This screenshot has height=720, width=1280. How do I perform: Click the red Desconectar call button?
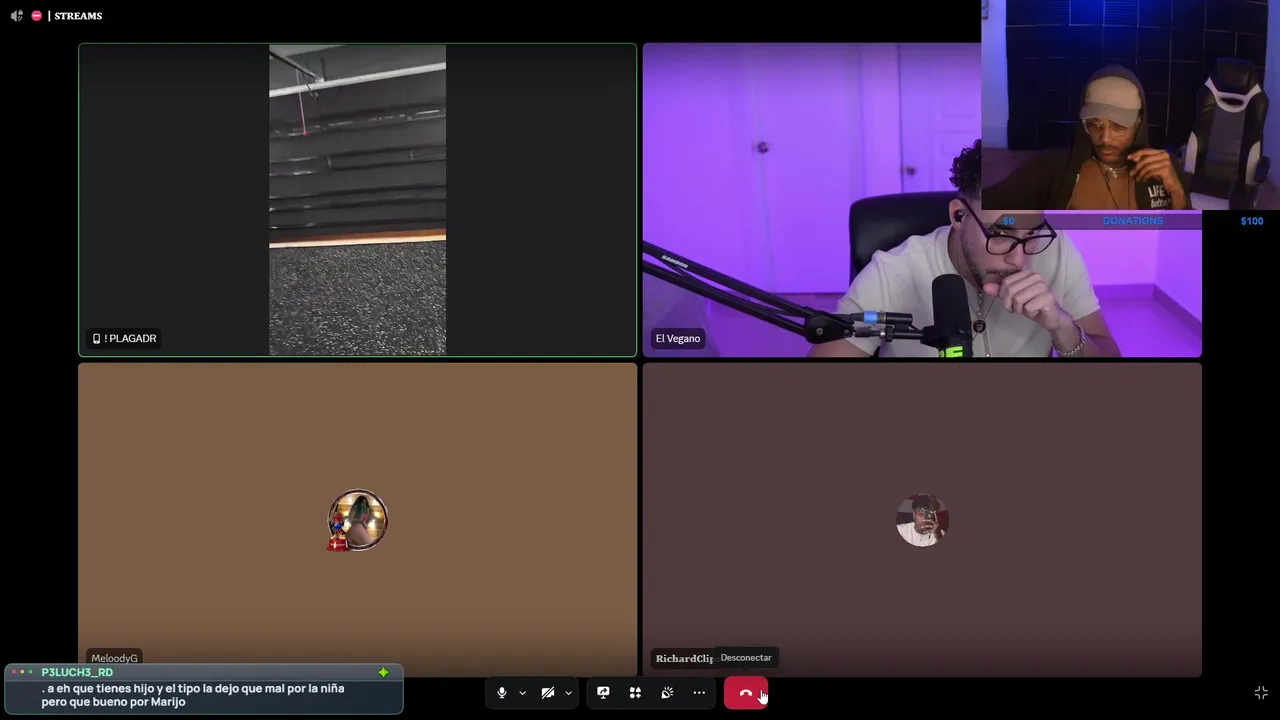746,693
